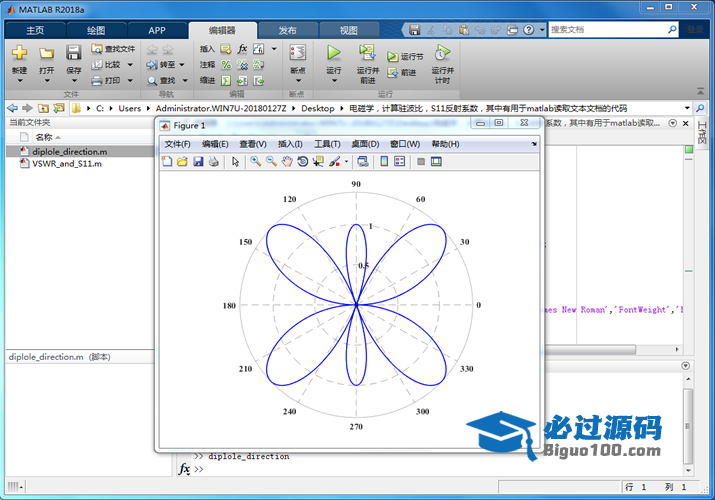Insert function with the fx icon

pyautogui.click(x=243, y=49)
